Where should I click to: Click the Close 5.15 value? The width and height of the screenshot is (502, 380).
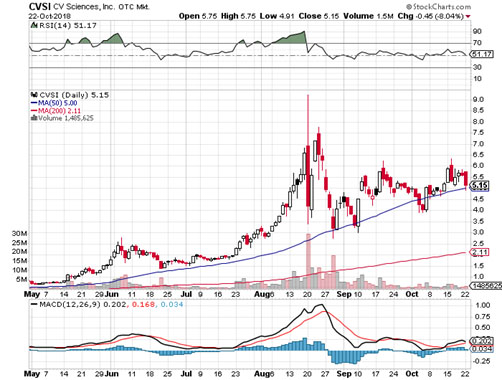click(319, 16)
